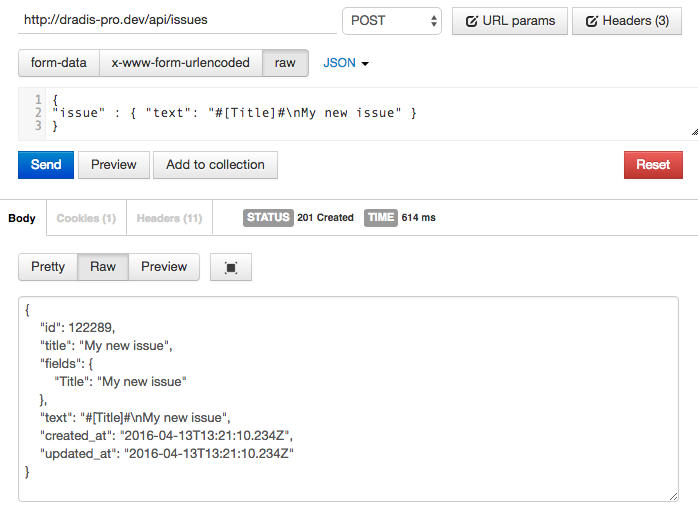The image size is (698, 515).
Task: Expand the JSON format dropdown
Action: click(x=346, y=63)
